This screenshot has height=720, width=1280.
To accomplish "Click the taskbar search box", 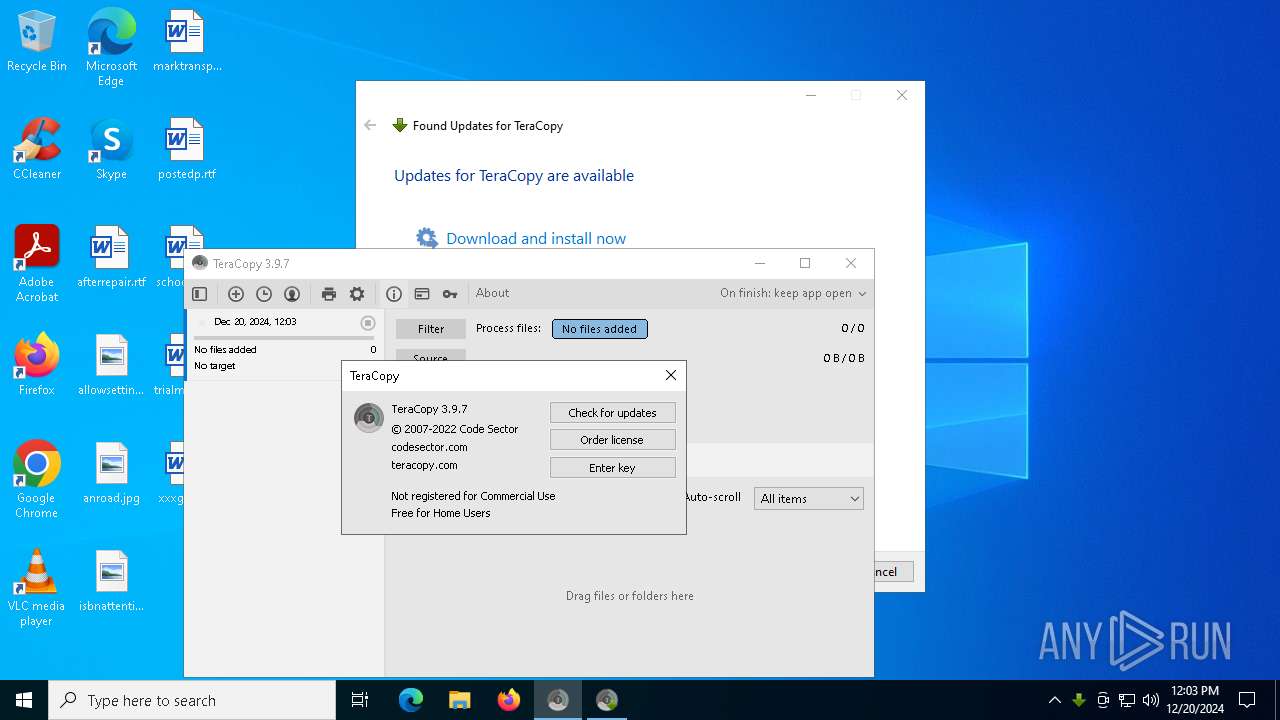I will [x=192, y=700].
